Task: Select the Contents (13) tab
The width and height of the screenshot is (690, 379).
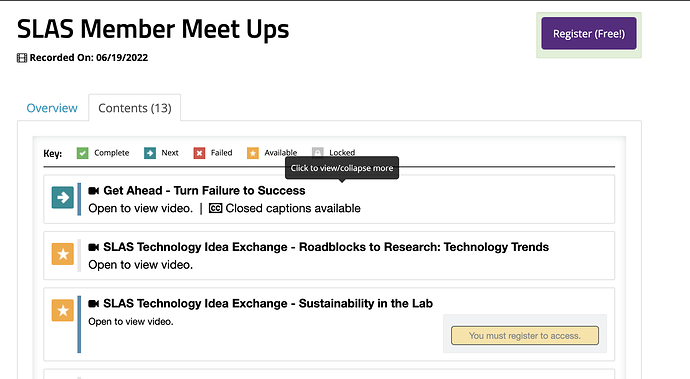Action: click(x=135, y=108)
